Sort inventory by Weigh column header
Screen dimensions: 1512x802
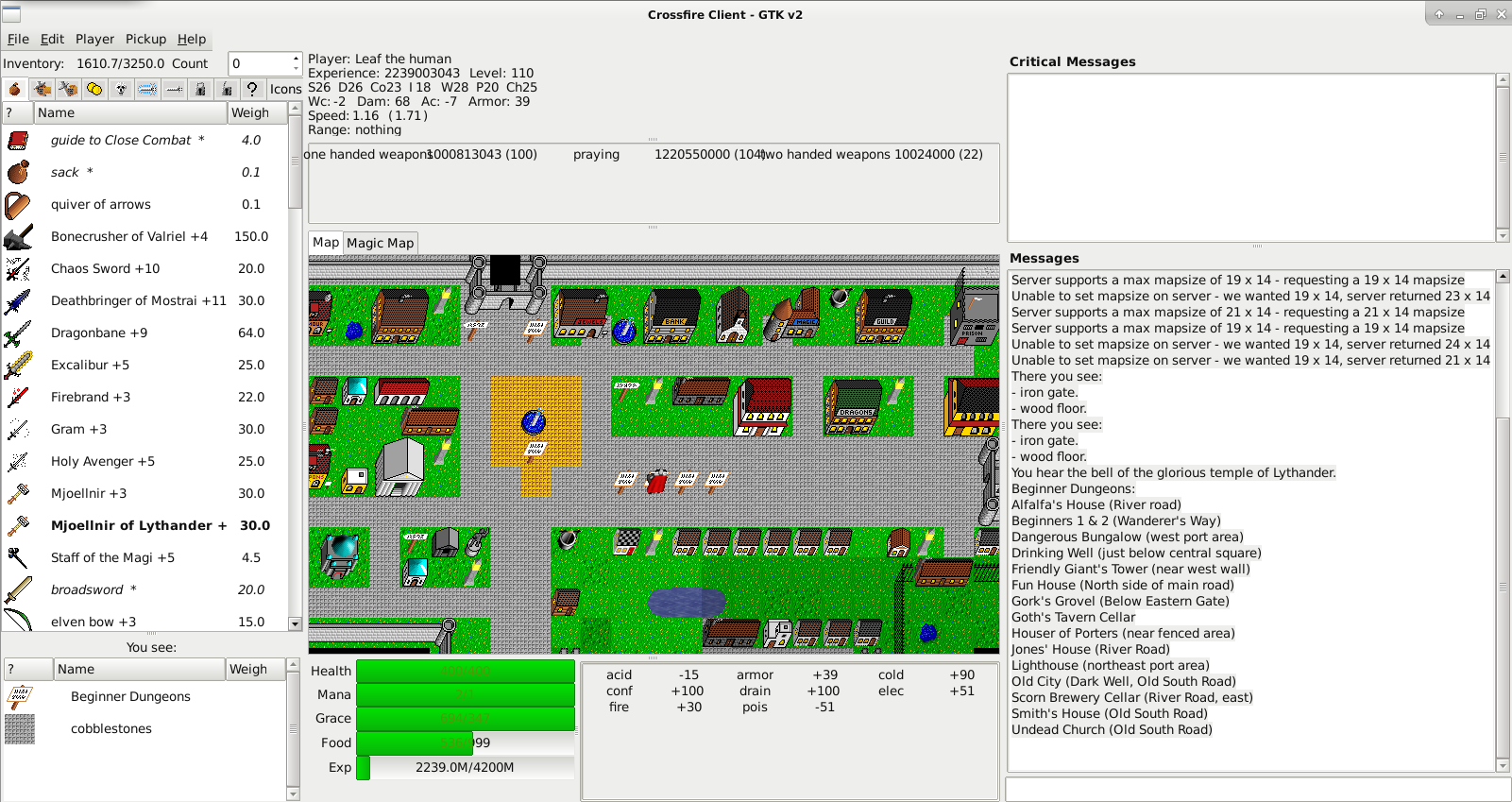point(256,112)
